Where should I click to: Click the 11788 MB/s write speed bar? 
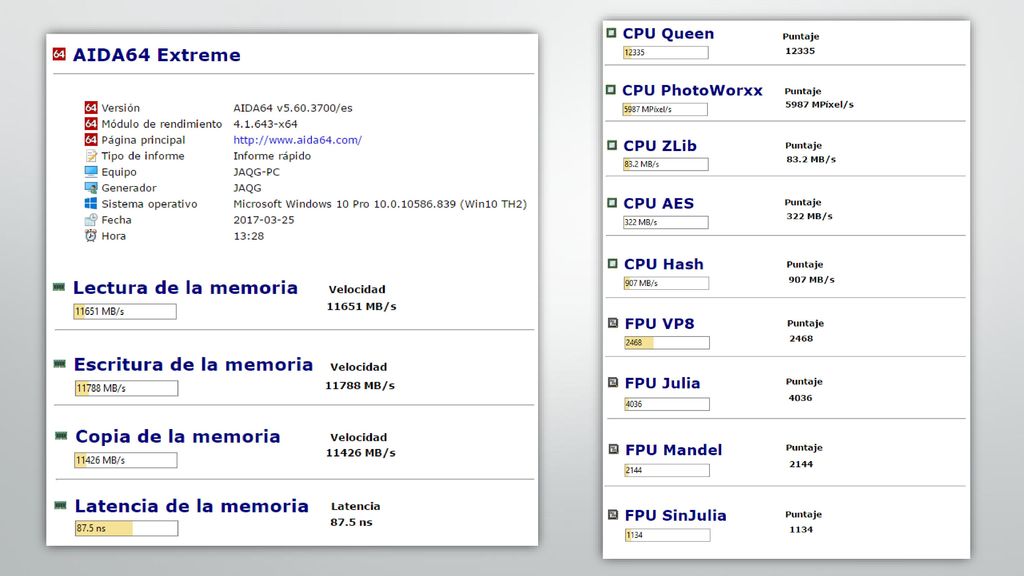(x=126, y=389)
